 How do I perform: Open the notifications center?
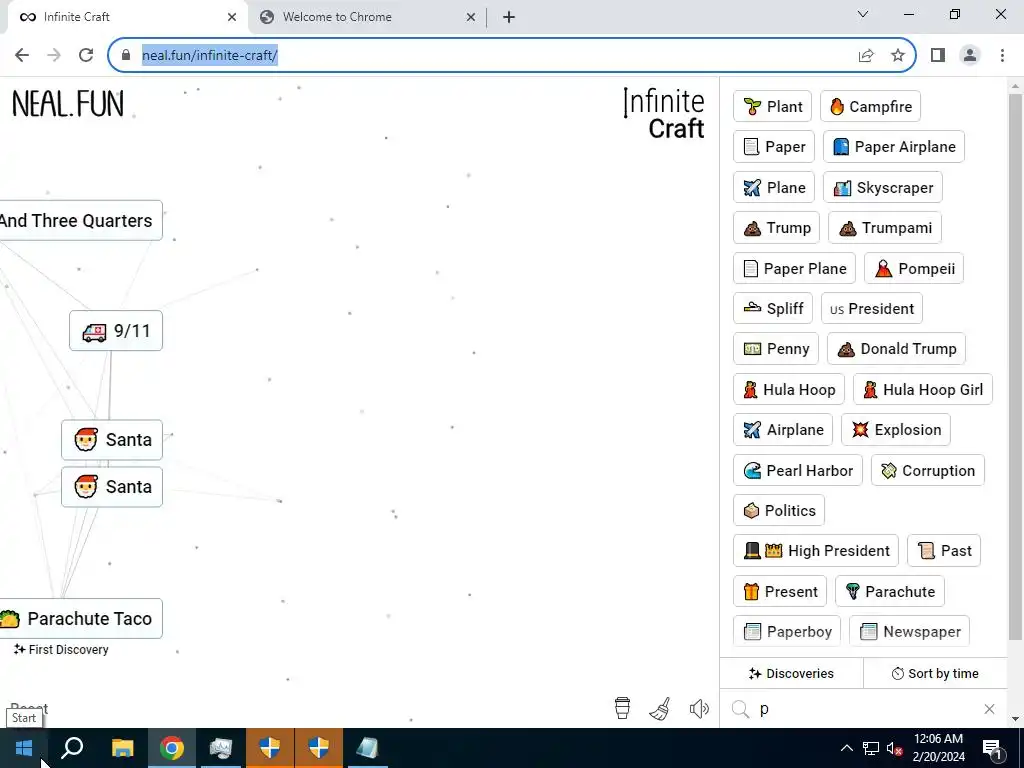pyautogui.click(x=993, y=749)
